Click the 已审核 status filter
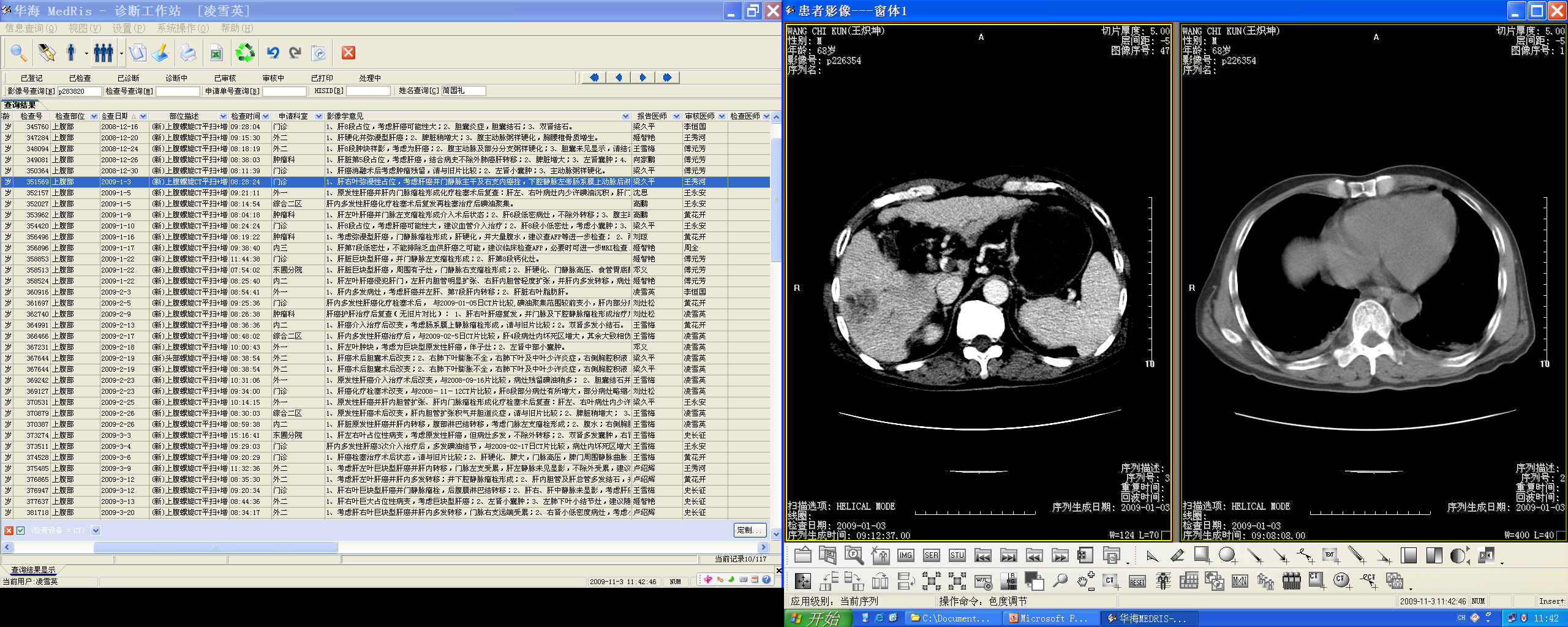Screen dimensions: 1568x627 coord(225,78)
